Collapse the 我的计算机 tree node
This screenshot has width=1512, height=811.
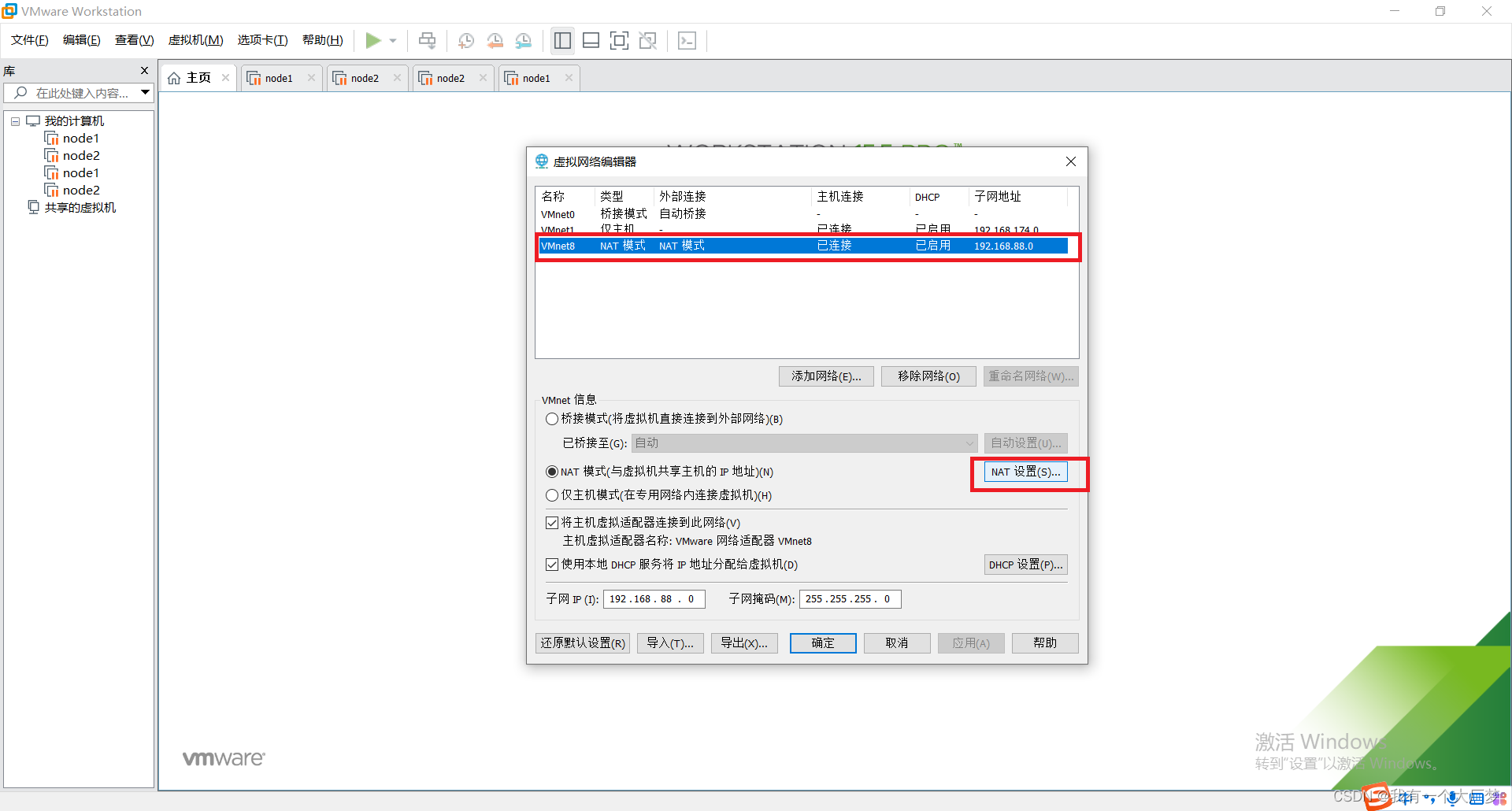tap(15, 121)
